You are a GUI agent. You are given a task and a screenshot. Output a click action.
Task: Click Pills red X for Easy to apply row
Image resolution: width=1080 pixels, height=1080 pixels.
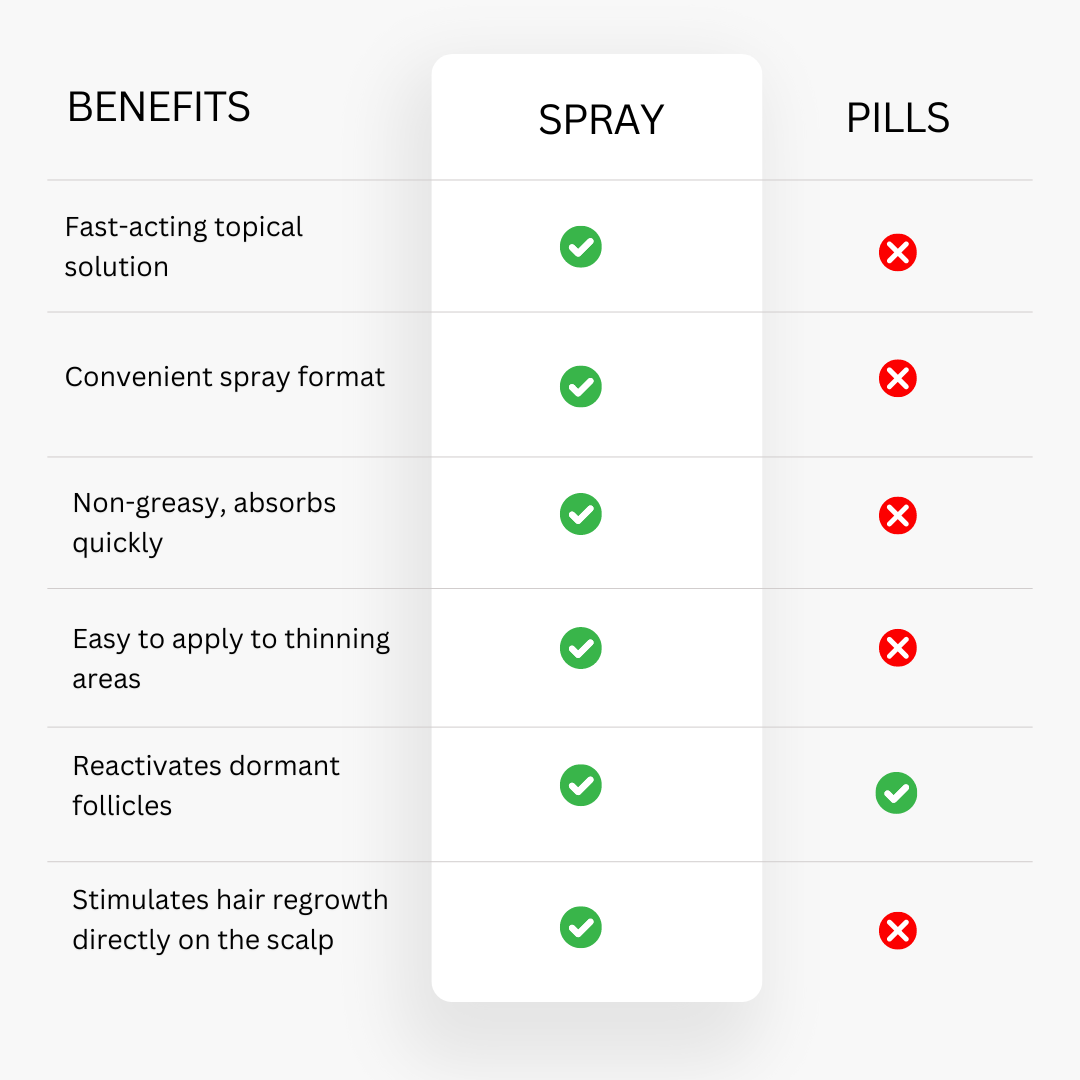(x=897, y=647)
